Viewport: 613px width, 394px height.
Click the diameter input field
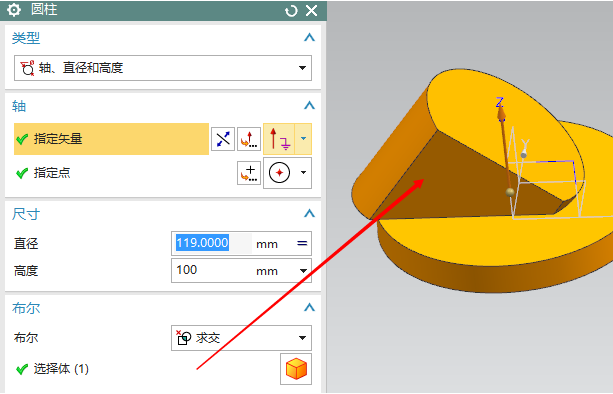click(212, 243)
